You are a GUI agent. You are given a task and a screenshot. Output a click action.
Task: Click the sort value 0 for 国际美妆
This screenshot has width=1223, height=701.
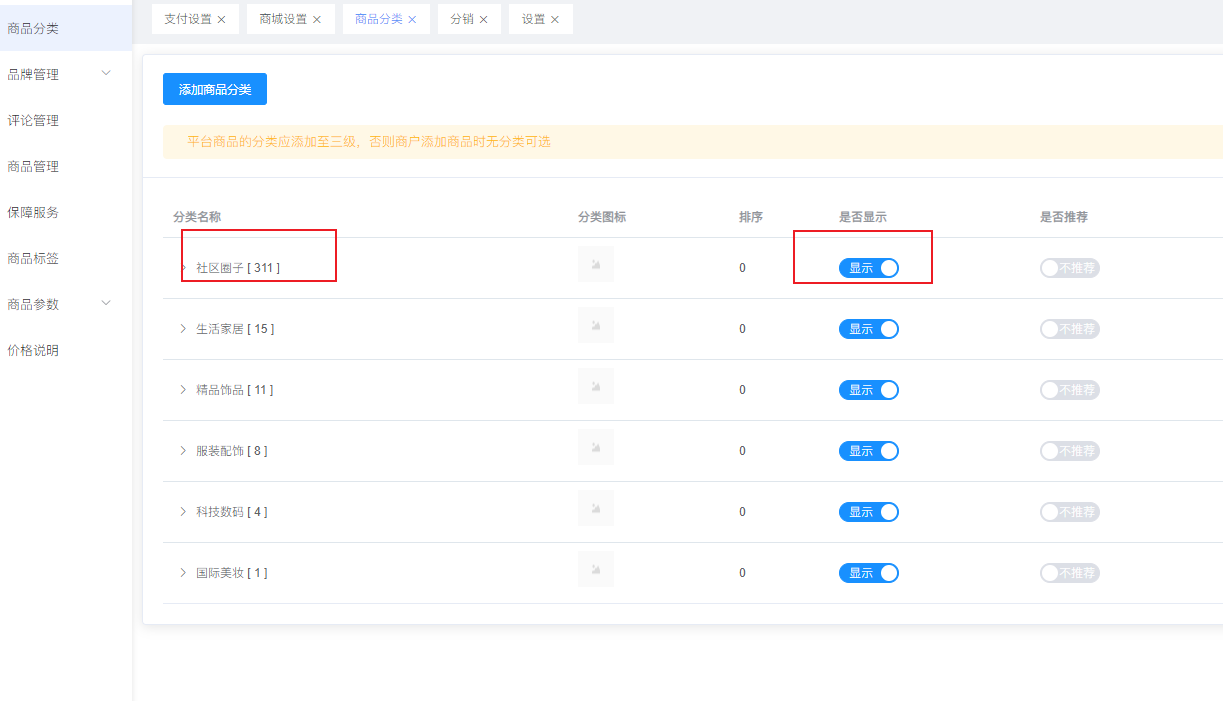(x=742, y=573)
